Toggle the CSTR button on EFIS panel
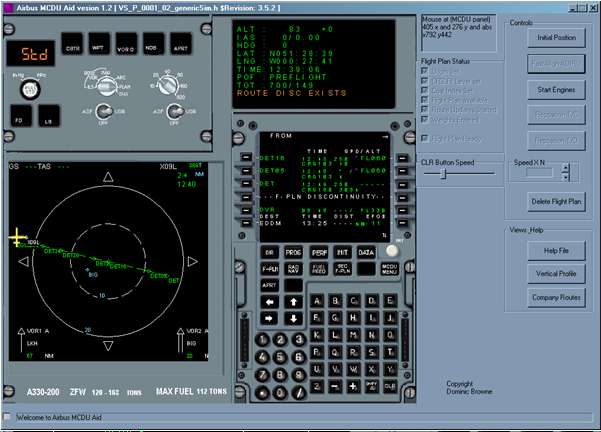Image resolution: width=601 pixels, height=432 pixels. 72,43
